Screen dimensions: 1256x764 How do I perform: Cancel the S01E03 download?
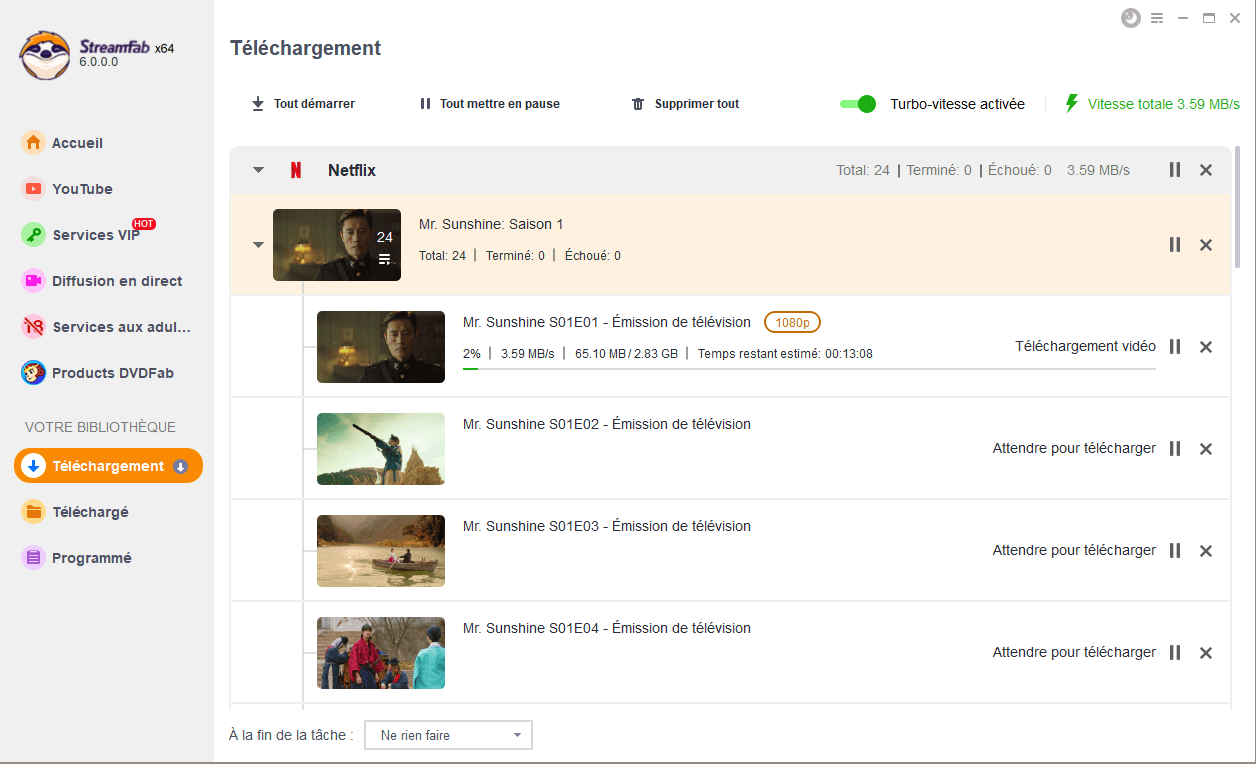1206,551
